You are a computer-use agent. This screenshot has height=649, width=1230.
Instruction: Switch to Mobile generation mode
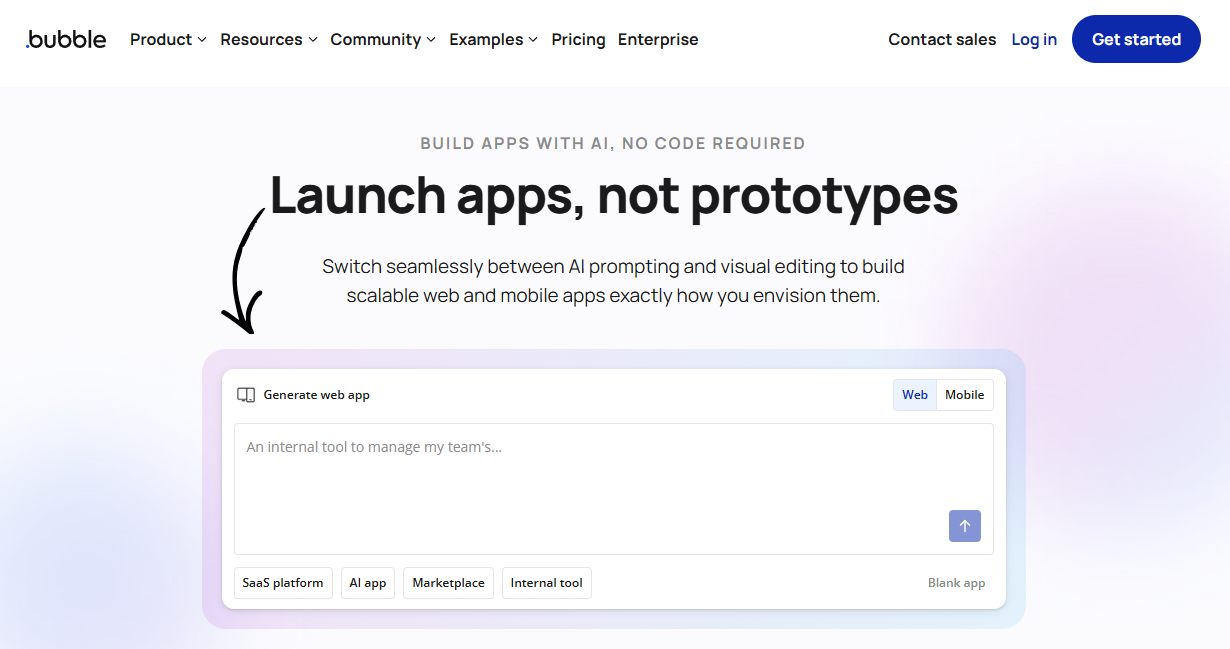click(x=964, y=394)
